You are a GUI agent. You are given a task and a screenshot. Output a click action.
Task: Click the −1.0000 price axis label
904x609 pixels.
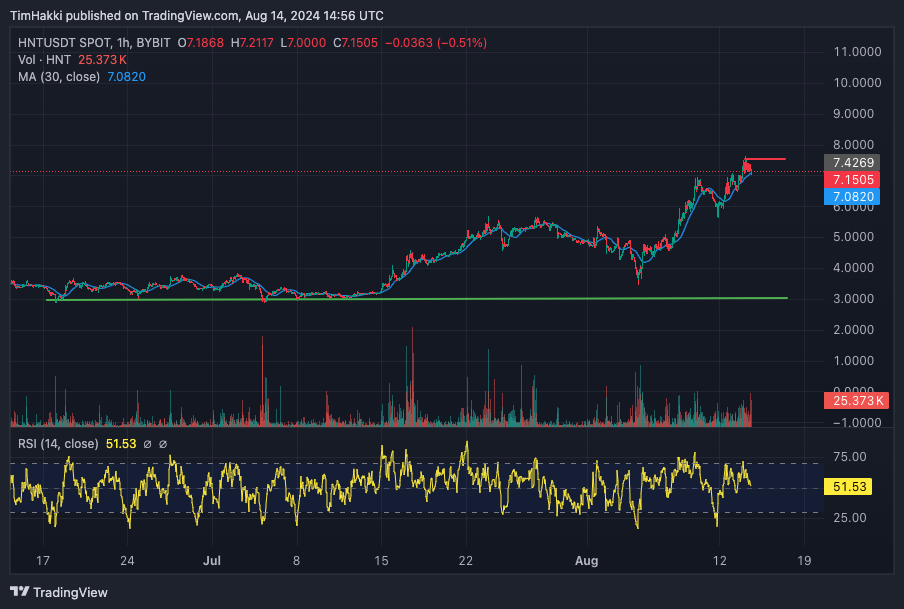[x=857, y=423]
